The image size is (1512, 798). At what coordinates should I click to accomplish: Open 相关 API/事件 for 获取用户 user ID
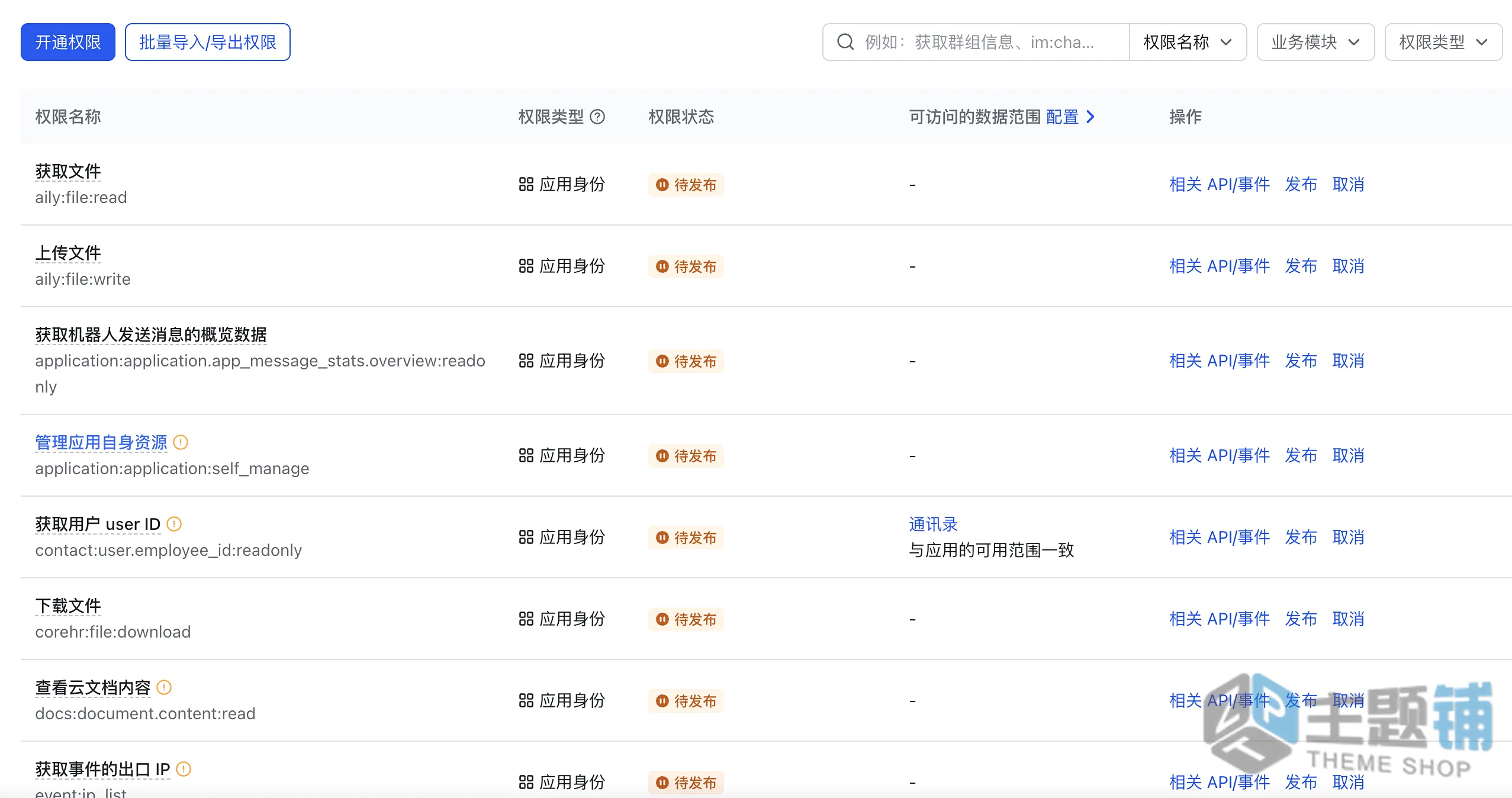[1220, 537]
